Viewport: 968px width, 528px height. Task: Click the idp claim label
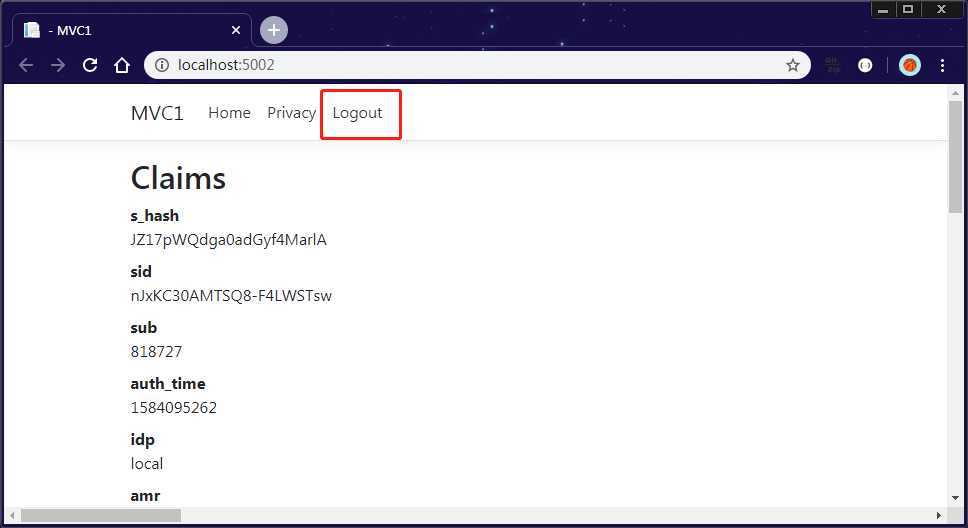pos(143,440)
